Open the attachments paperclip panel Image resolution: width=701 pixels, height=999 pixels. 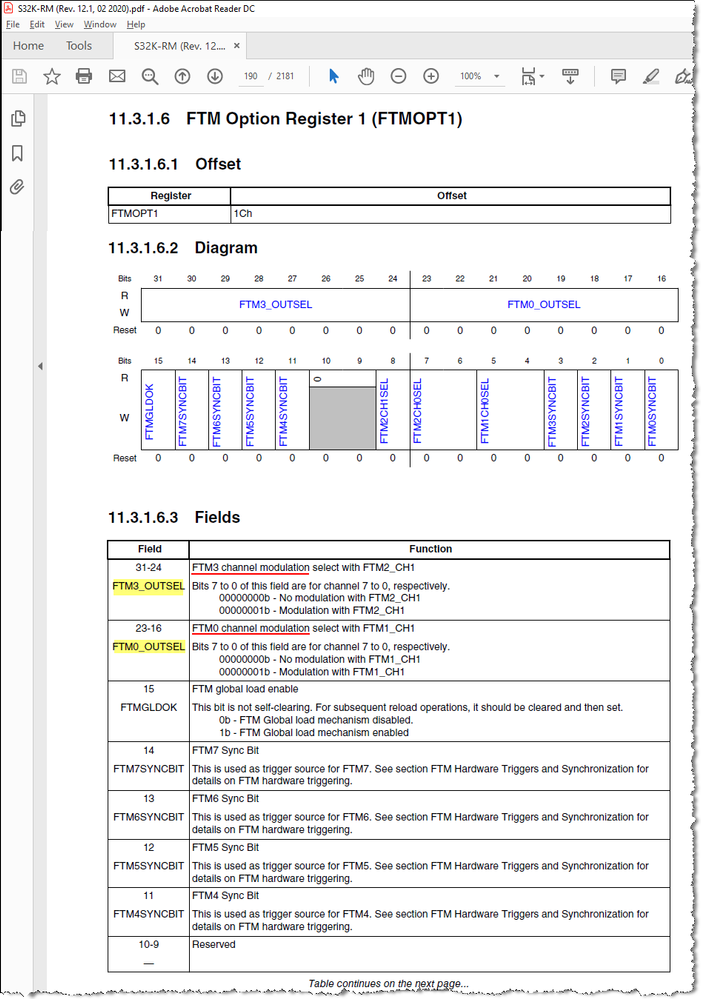[17, 187]
